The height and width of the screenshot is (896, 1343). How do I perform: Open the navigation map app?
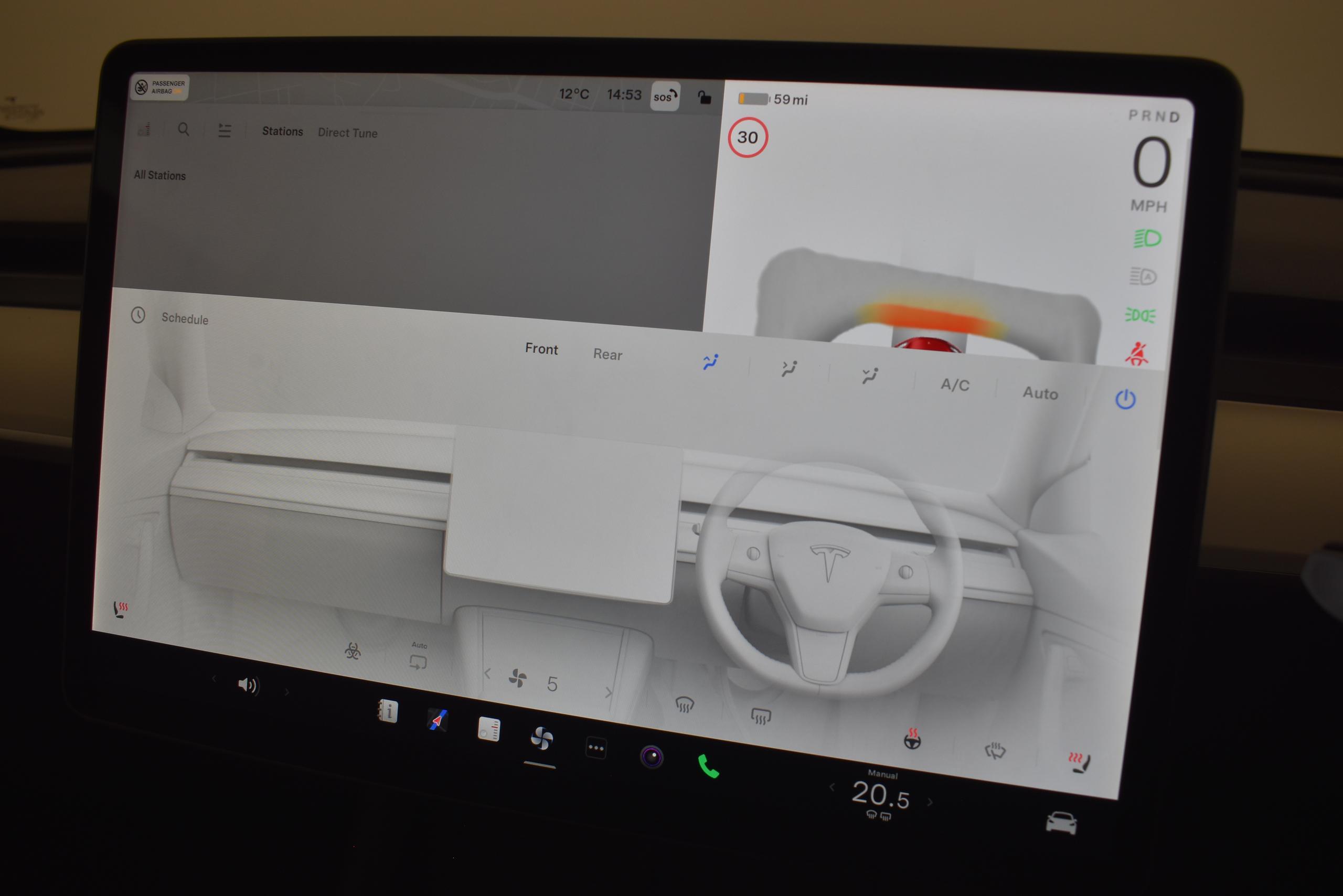click(438, 720)
